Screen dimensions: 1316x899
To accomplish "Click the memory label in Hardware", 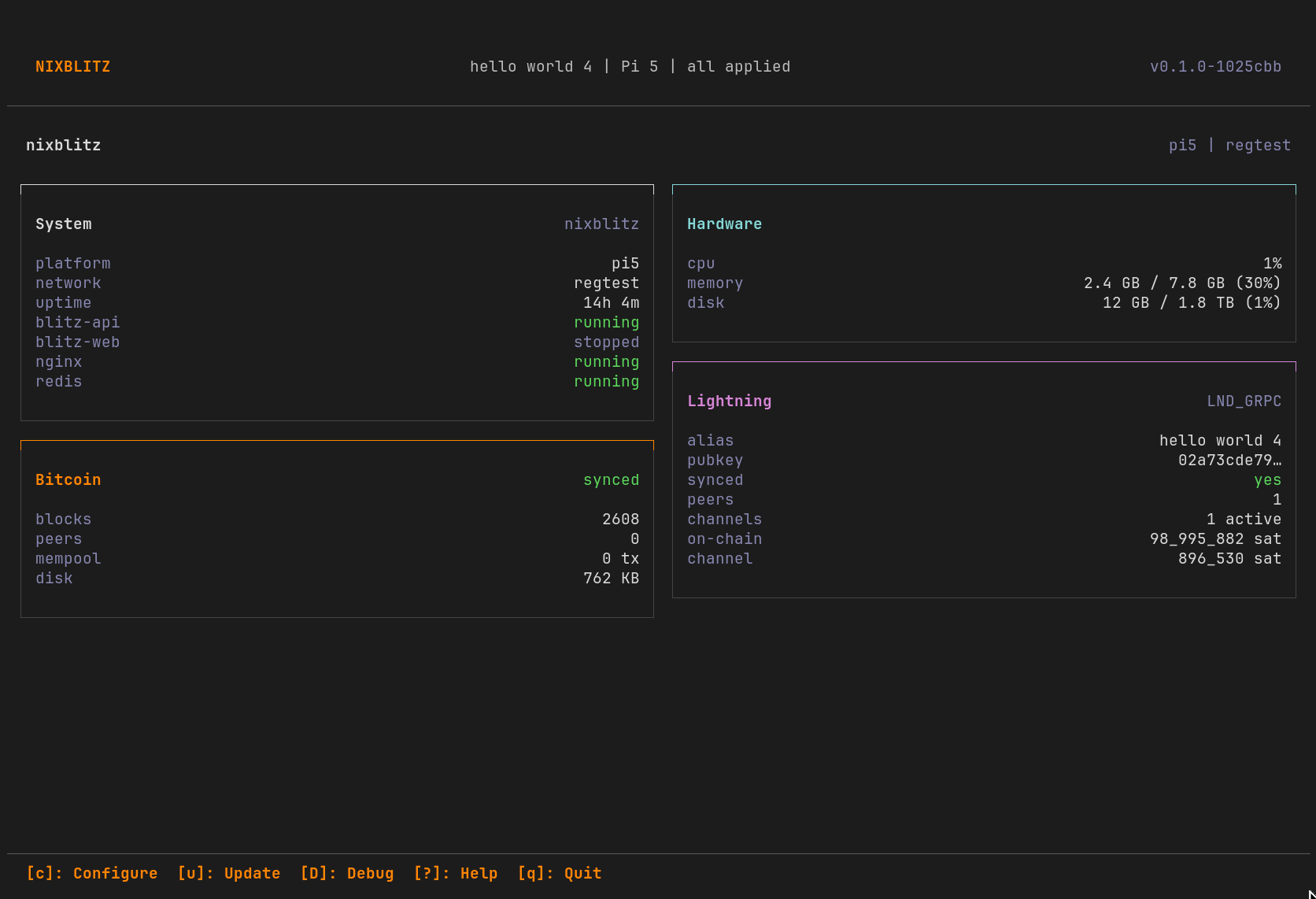I will [715, 283].
